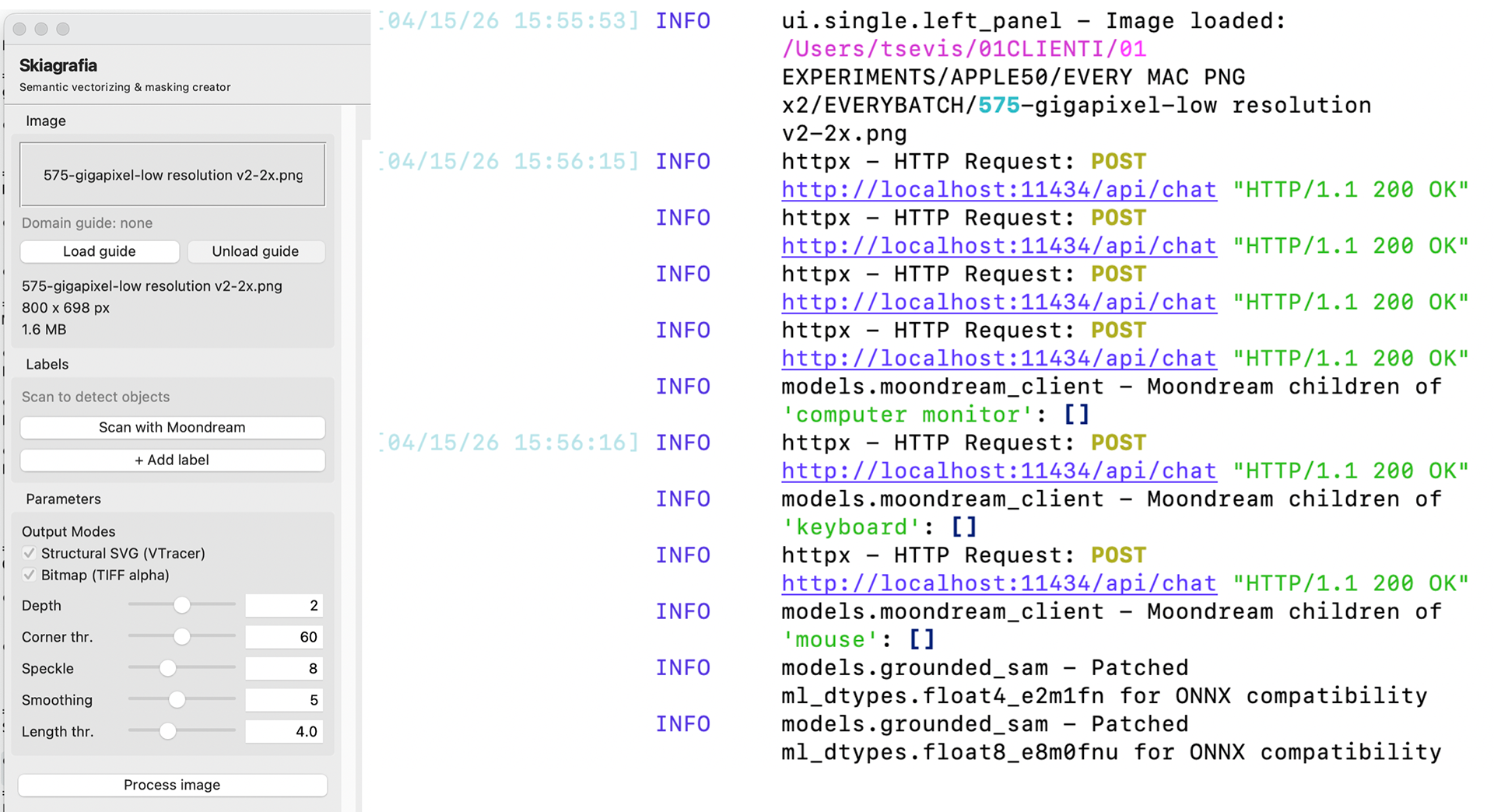Image resolution: width=1494 pixels, height=812 pixels.
Task: Click the Skiagrafia app title header
Action: tap(58, 65)
